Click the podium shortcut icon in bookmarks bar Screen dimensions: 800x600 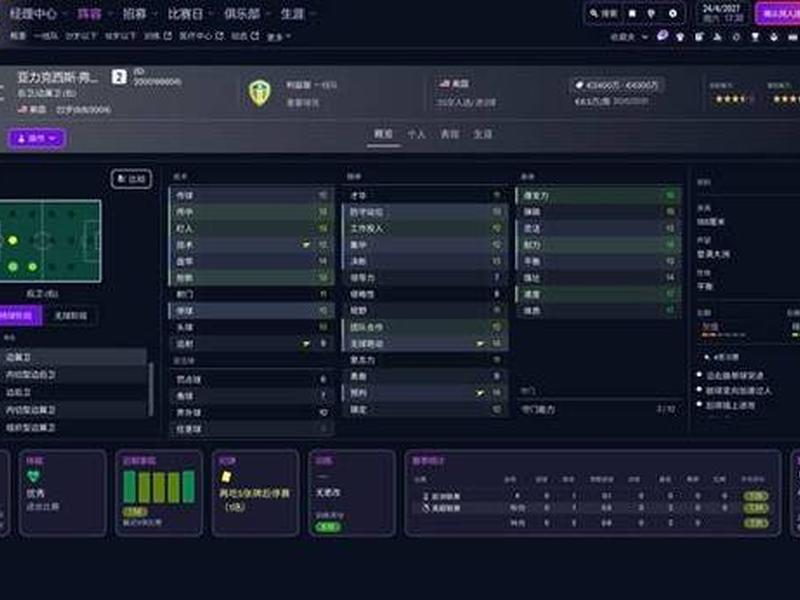[718, 37]
